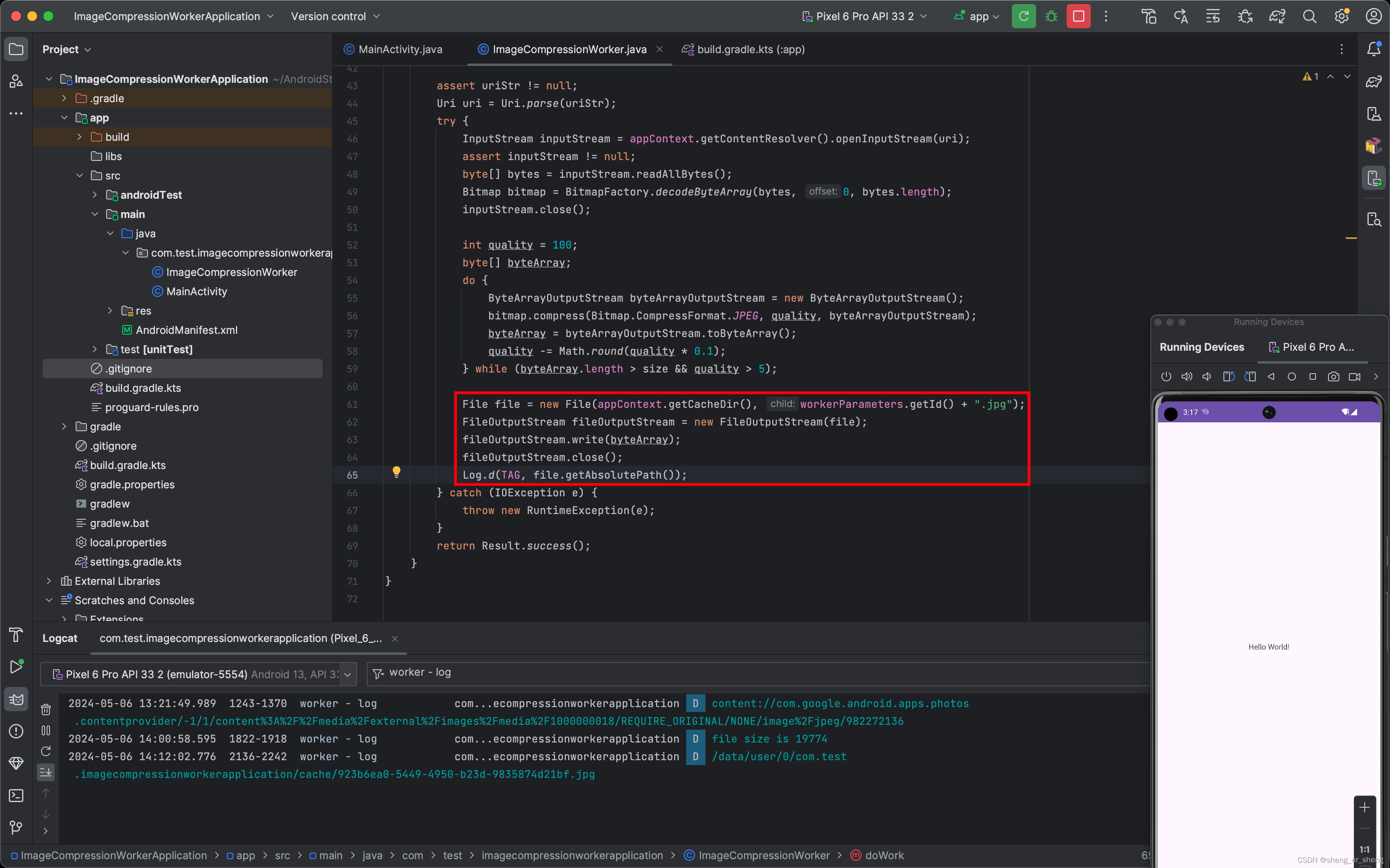The width and height of the screenshot is (1390, 868).
Task: Expand the gradle folder in project tree
Action: [x=64, y=426]
